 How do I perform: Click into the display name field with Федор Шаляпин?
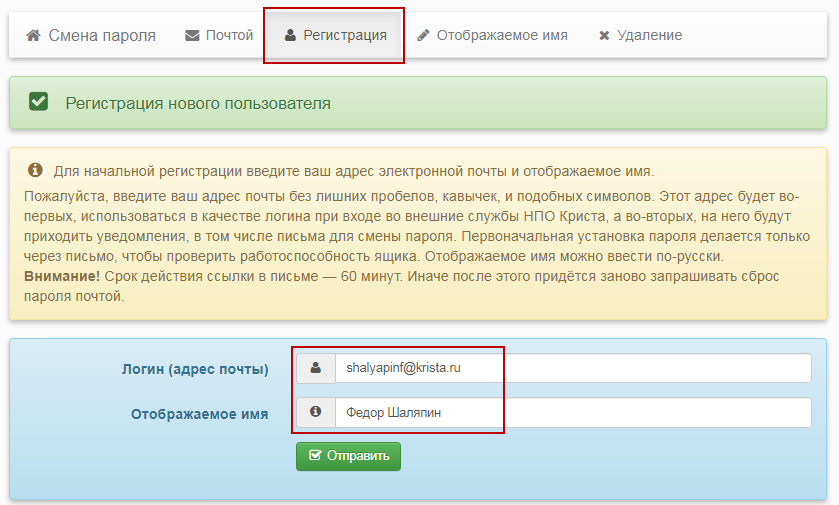pos(572,412)
